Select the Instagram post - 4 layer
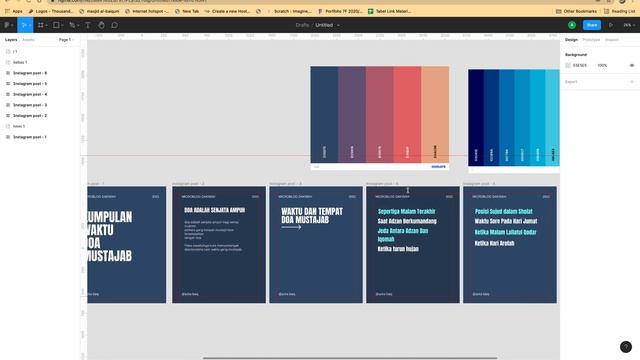This screenshot has width=640, height=360. (40, 94)
